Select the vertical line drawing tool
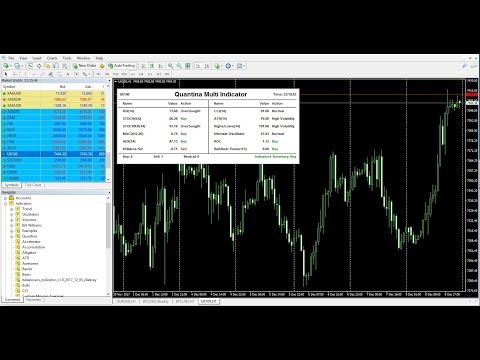Screen dimensions: 480x360 (25, 74)
